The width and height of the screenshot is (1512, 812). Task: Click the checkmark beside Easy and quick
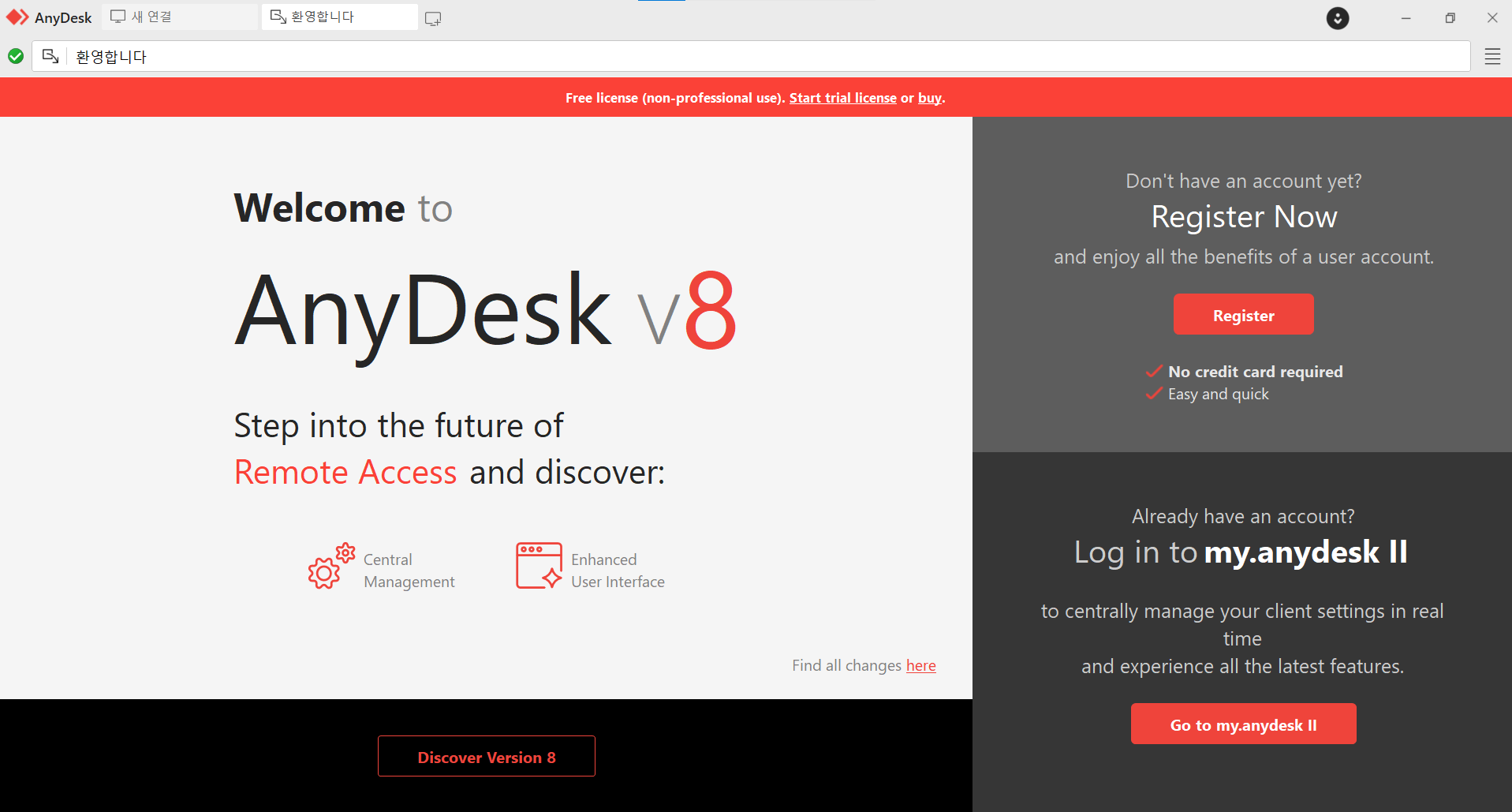pyautogui.click(x=1154, y=393)
